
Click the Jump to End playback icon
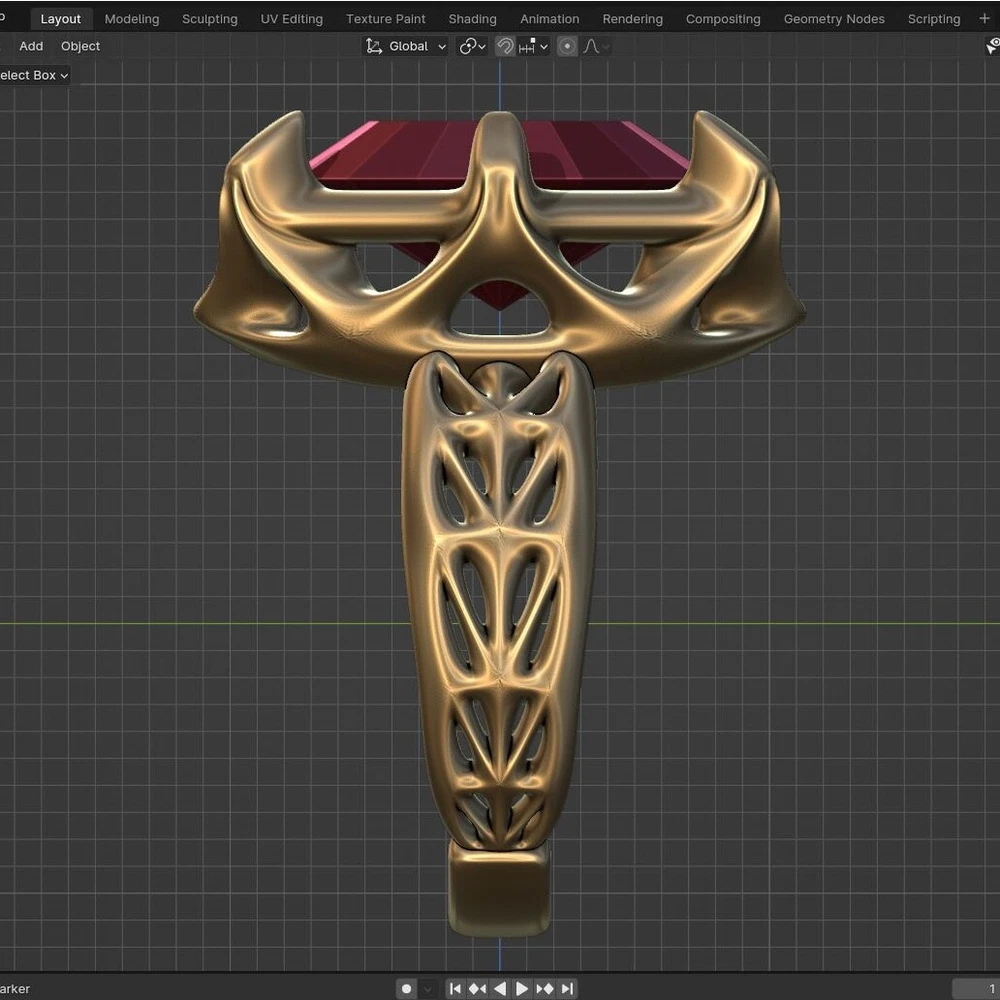tap(567, 988)
